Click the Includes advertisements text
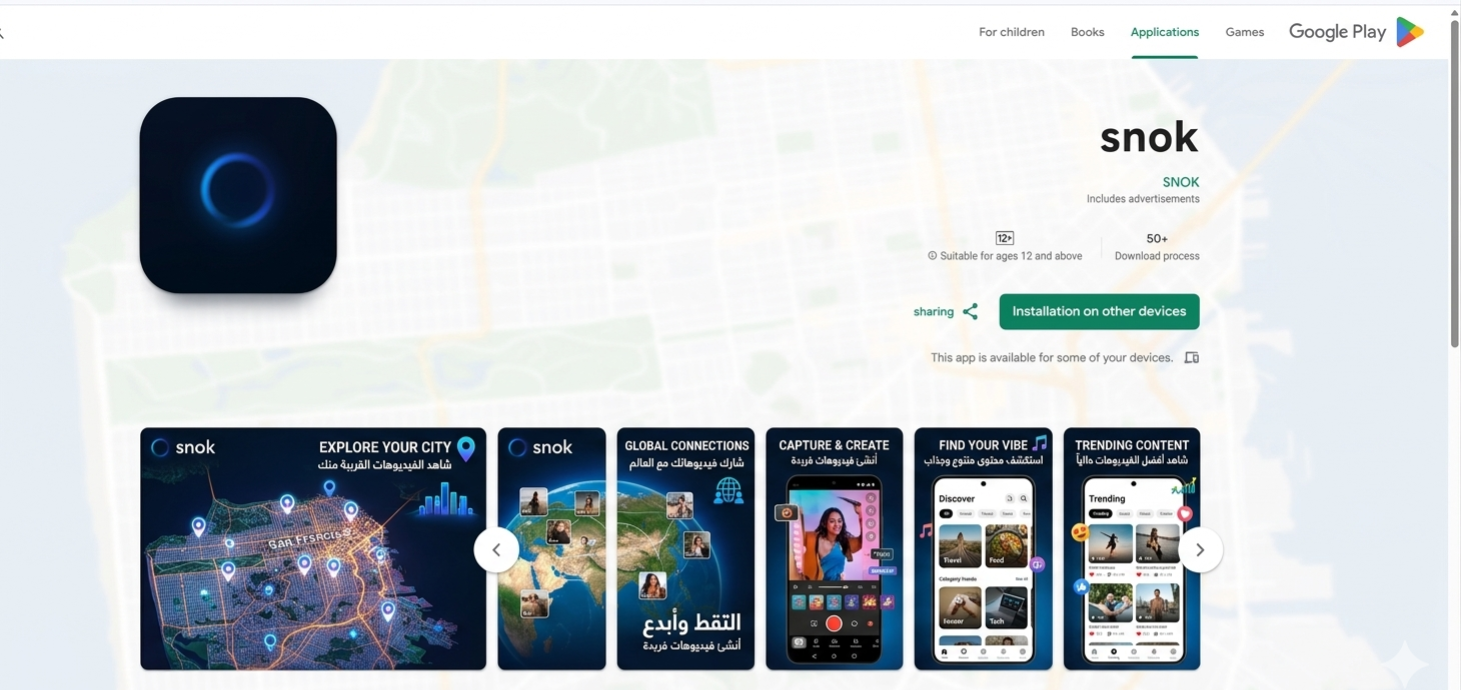 1143,199
